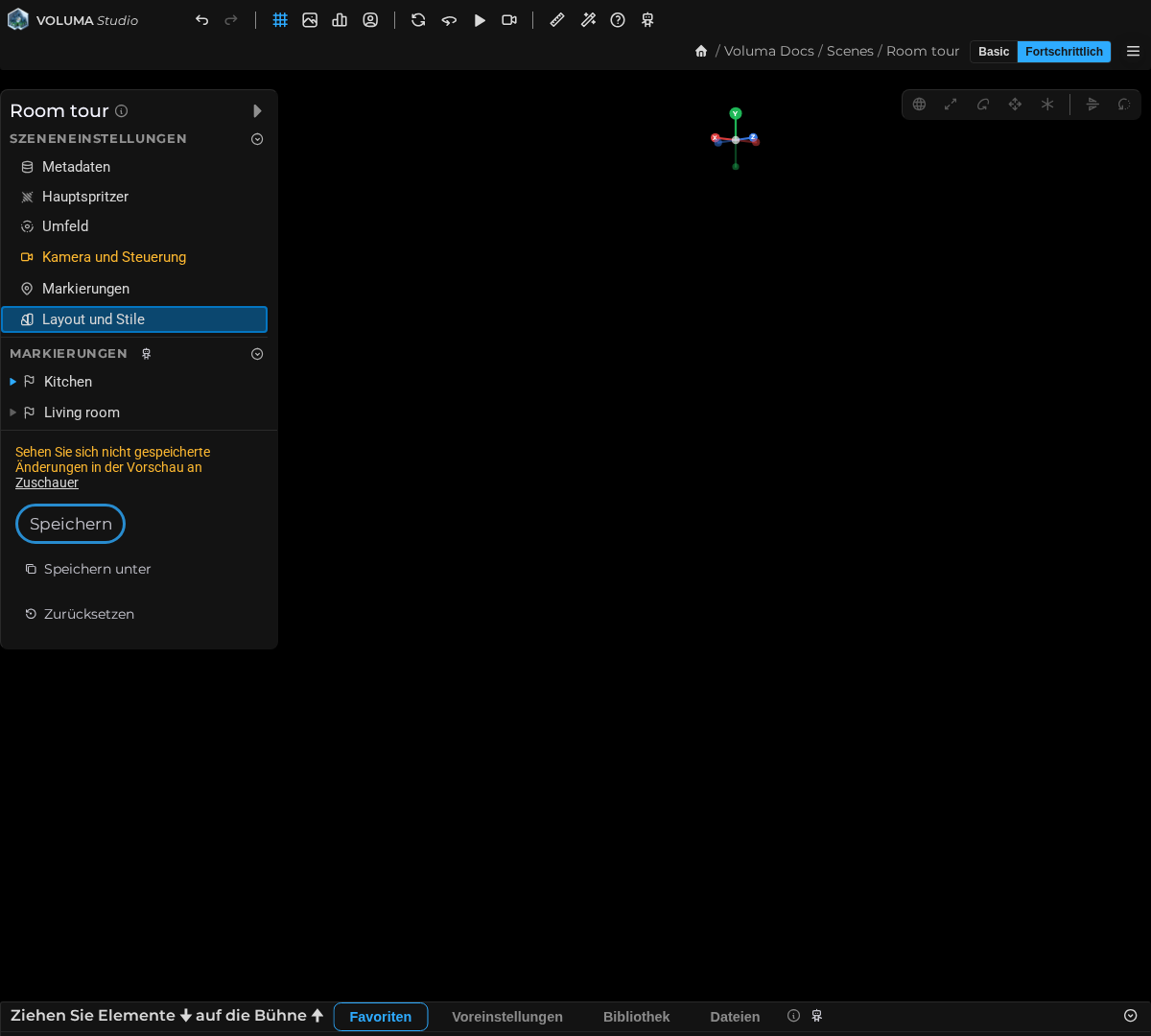Viewport: 1151px width, 1036px height.
Task: Click the robot assistant icon in top toolbar
Action: click(648, 20)
